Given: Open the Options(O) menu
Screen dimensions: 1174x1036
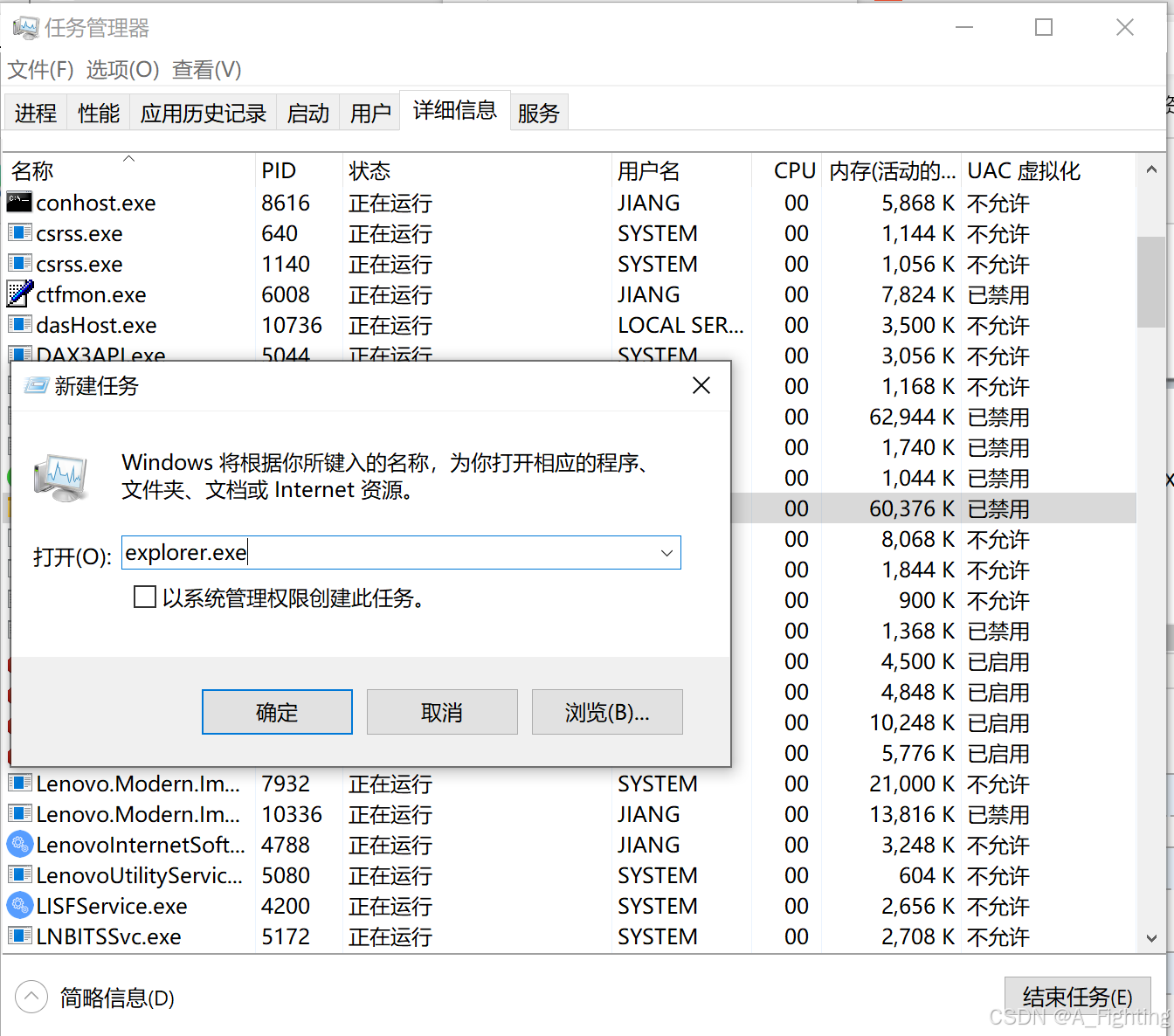Looking at the screenshot, I should (122, 70).
